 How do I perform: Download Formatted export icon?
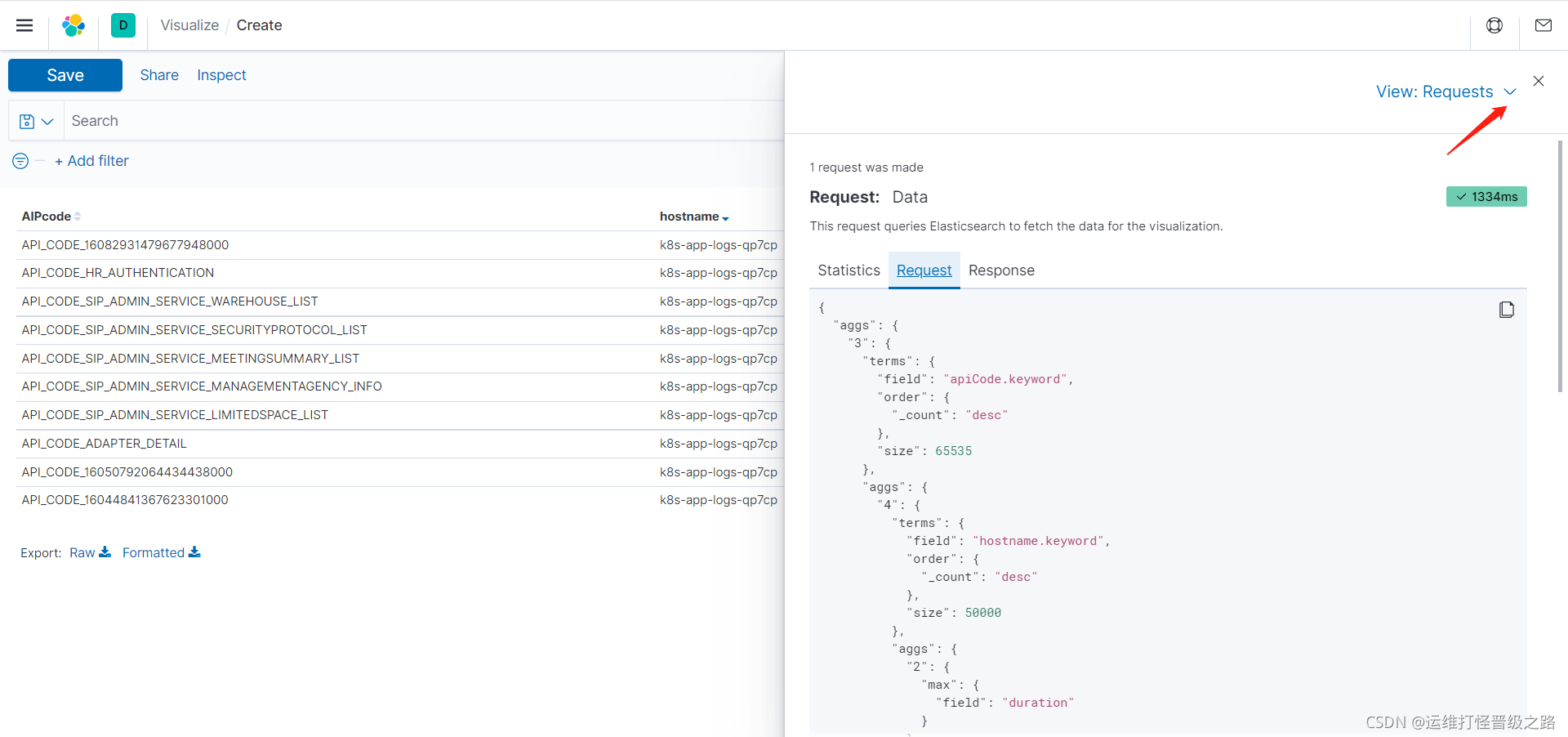coord(194,552)
